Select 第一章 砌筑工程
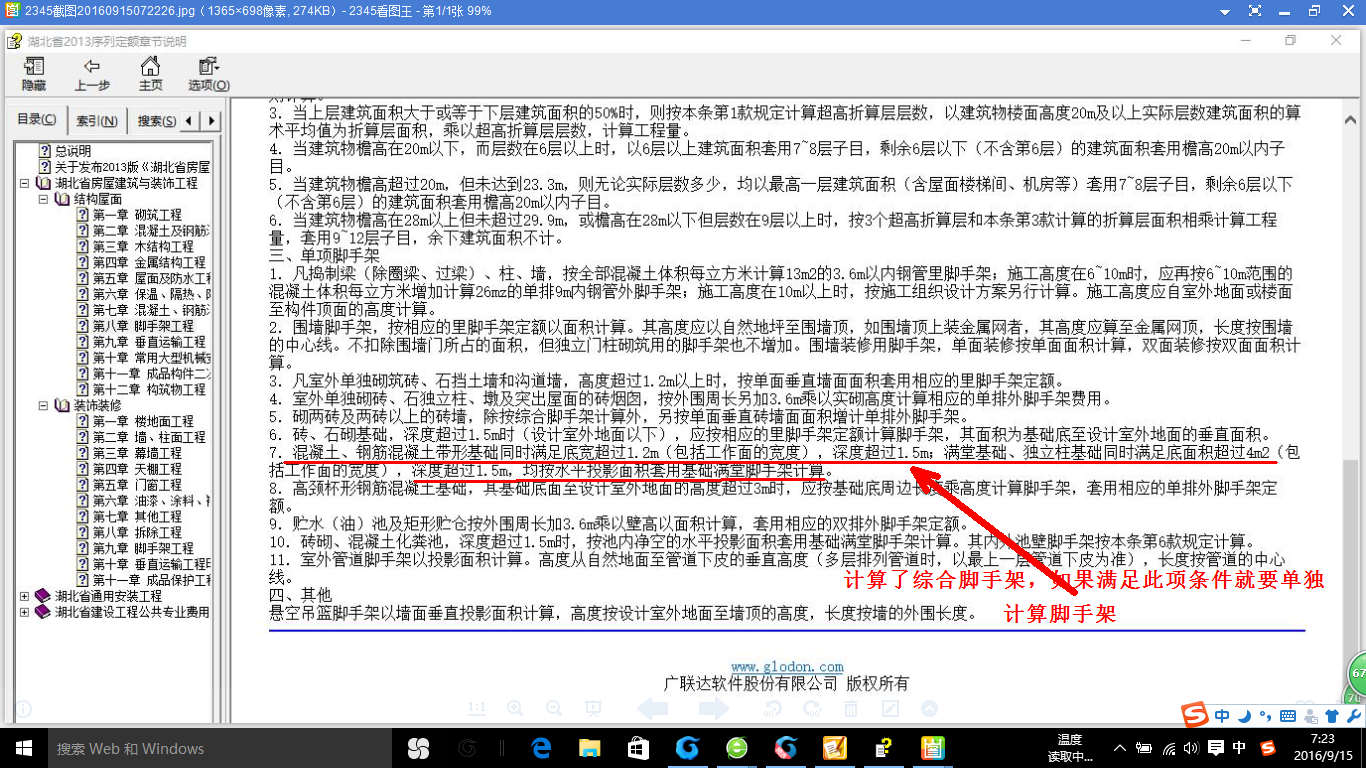1366x768 pixels. [137, 215]
